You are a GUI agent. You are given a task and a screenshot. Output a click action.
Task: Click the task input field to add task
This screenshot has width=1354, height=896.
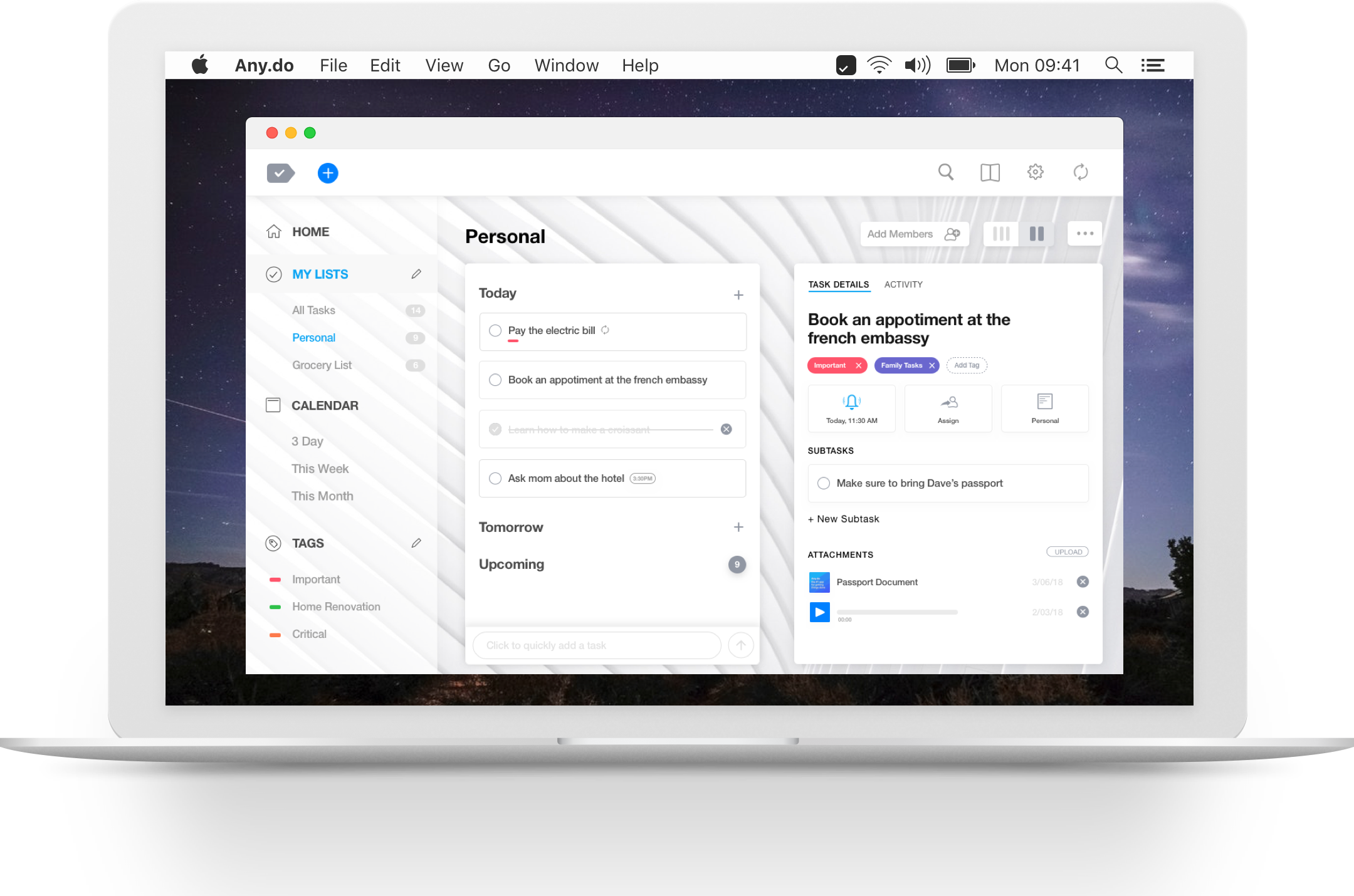tap(597, 644)
